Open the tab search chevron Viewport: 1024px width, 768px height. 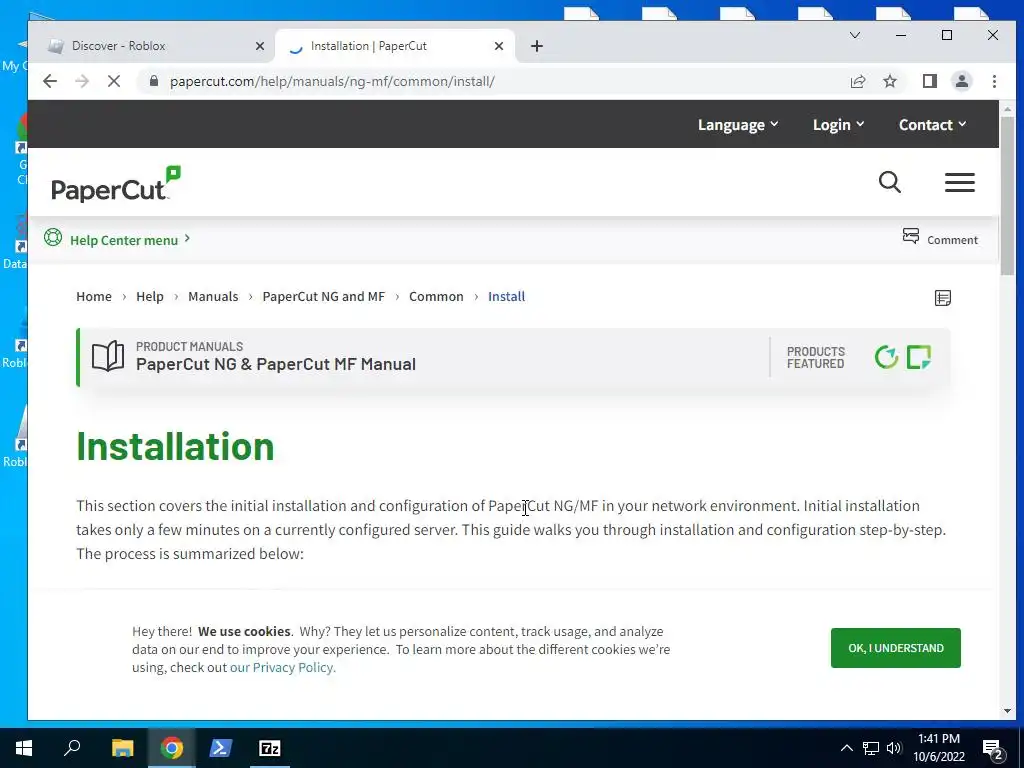(x=854, y=35)
